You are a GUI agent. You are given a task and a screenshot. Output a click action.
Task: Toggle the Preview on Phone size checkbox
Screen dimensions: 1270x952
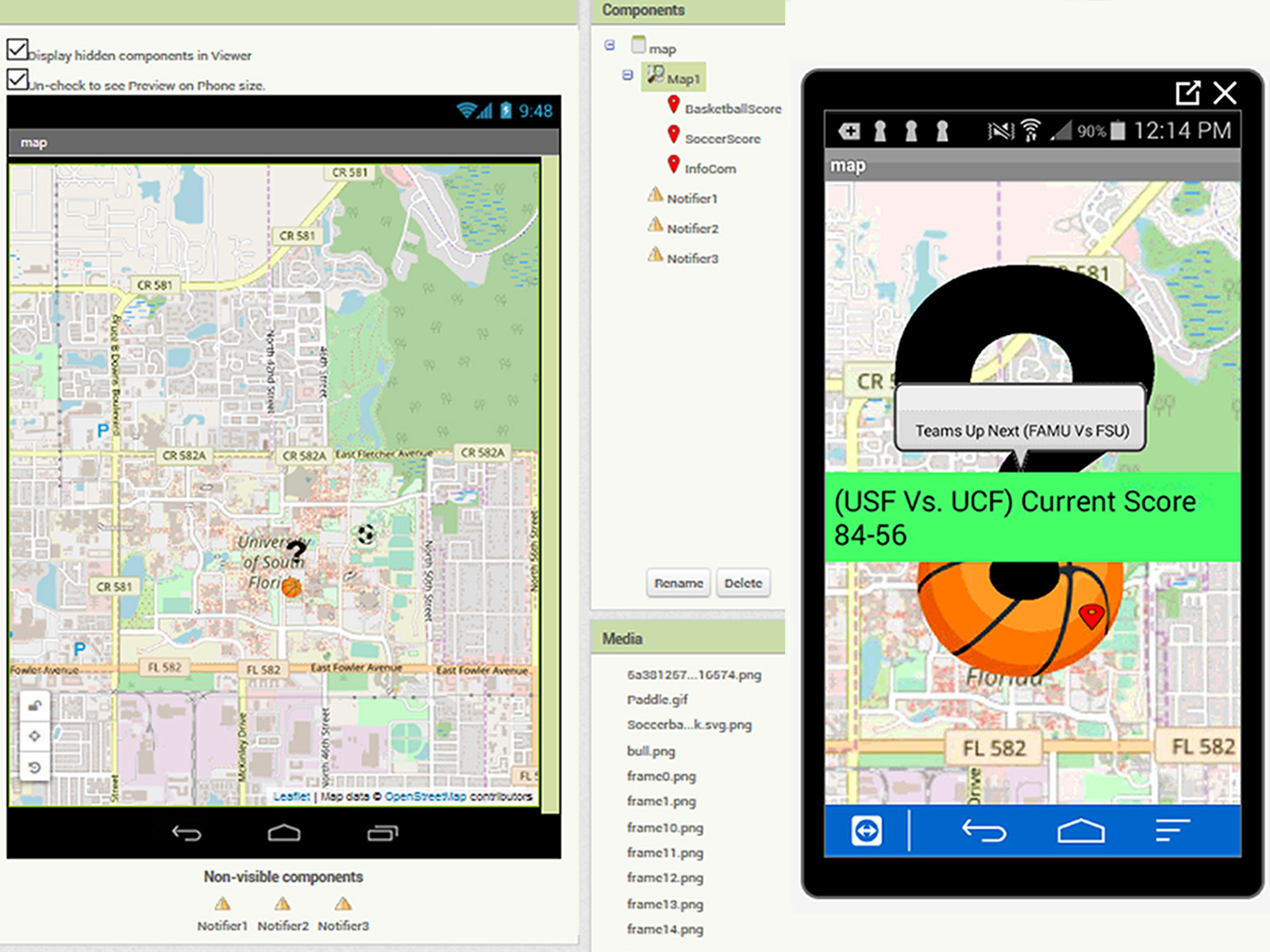tap(17, 79)
